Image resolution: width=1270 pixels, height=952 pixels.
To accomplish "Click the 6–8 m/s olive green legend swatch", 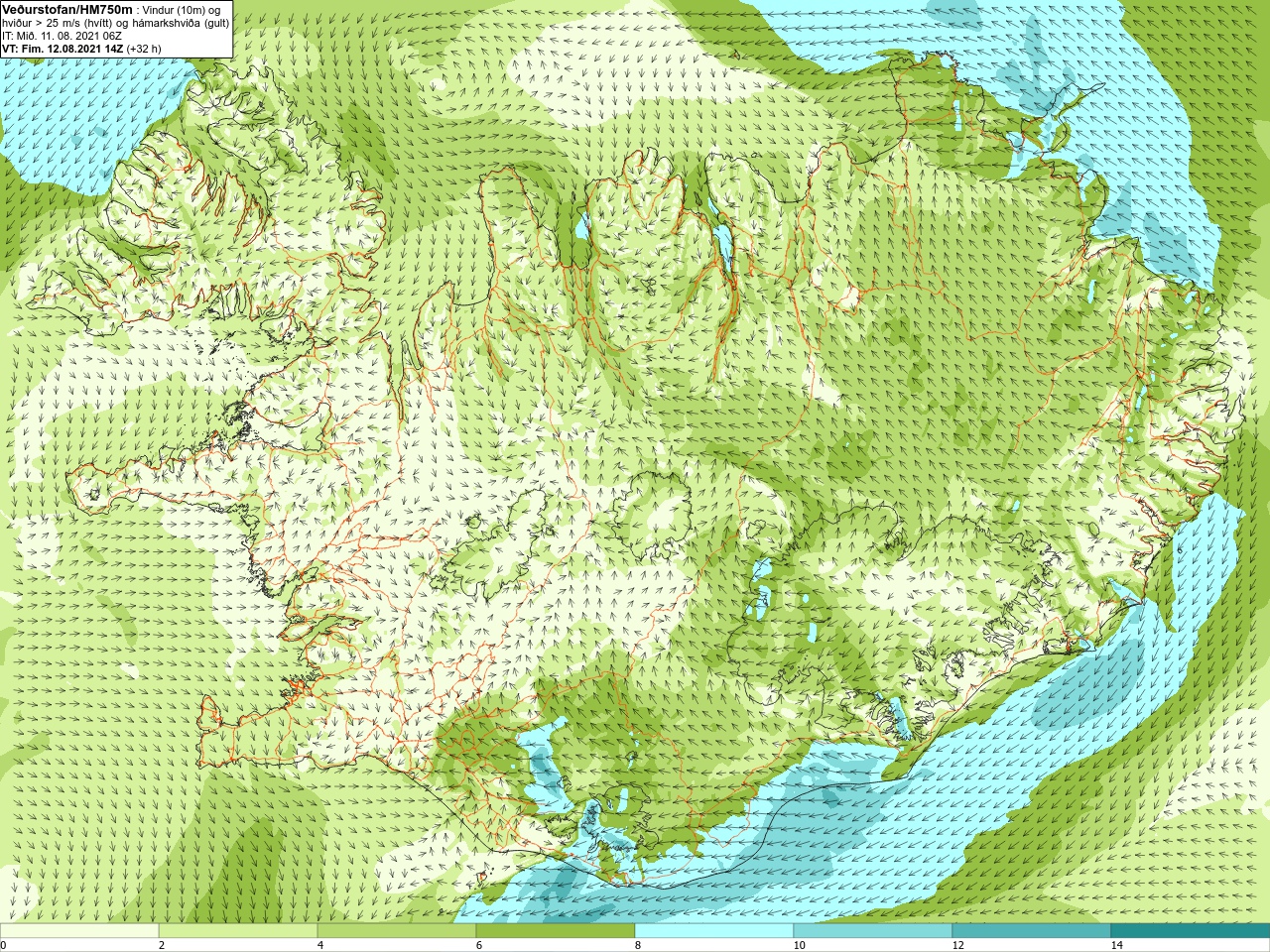I will 556,931.
